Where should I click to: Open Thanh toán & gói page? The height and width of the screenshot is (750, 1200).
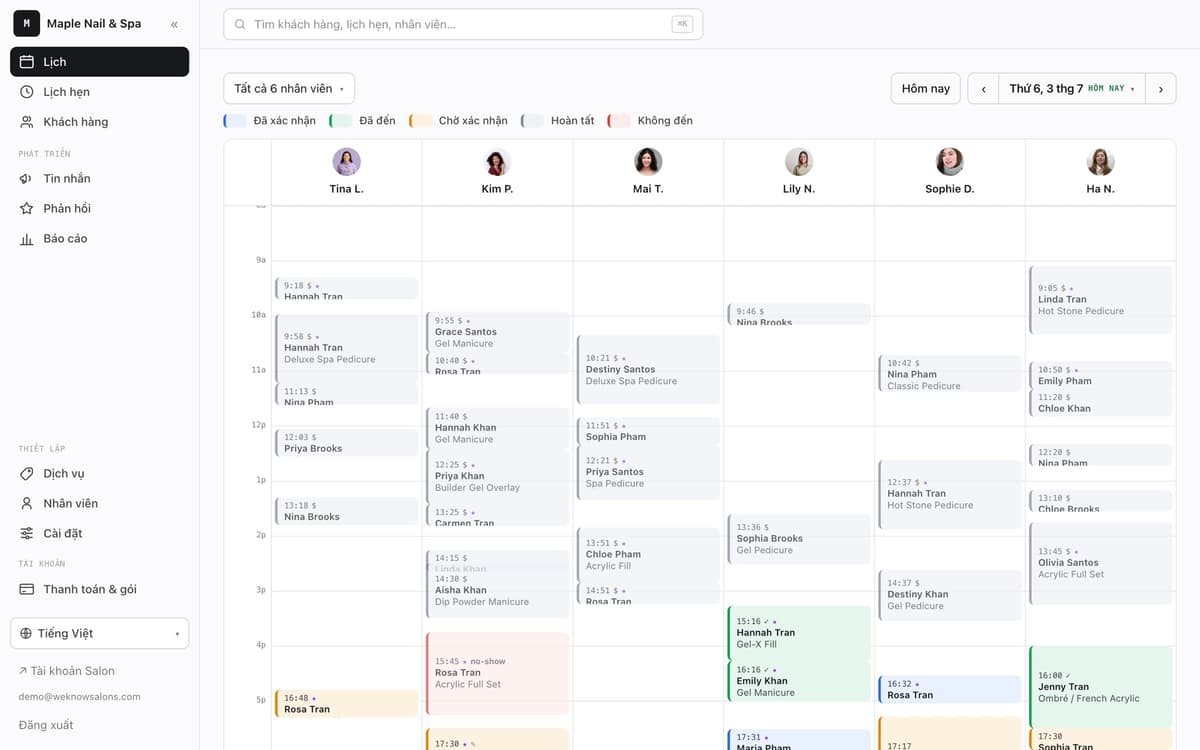(x=99, y=590)
